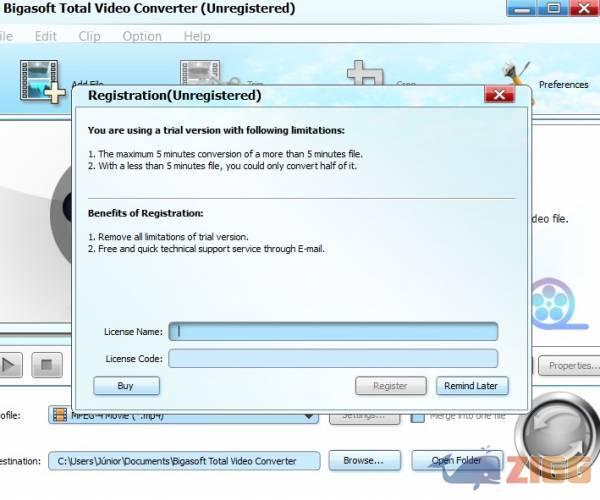
Task: Click the Buy button
Action: tap(126, 386)
